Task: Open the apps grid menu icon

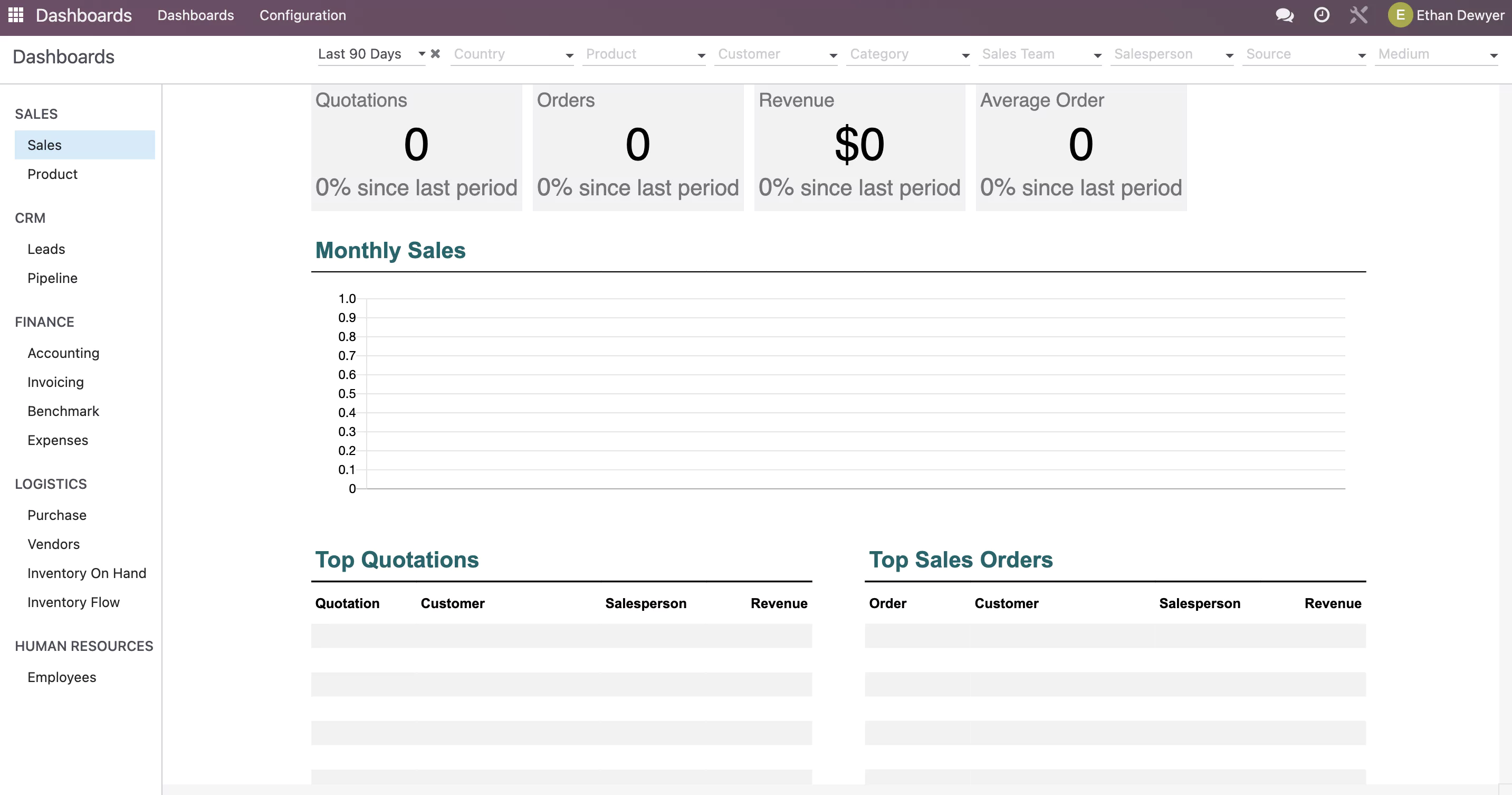Action: point(16,15)
